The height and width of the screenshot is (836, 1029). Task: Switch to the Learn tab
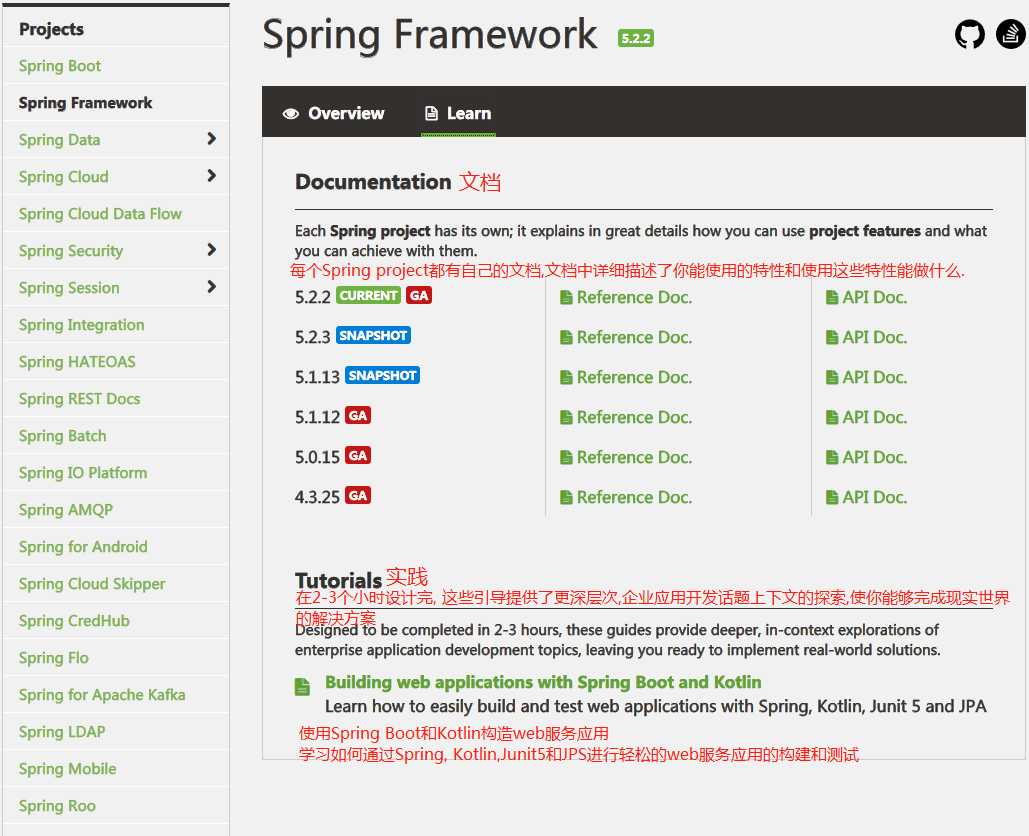pyautogui.click(x=458, y=114)
